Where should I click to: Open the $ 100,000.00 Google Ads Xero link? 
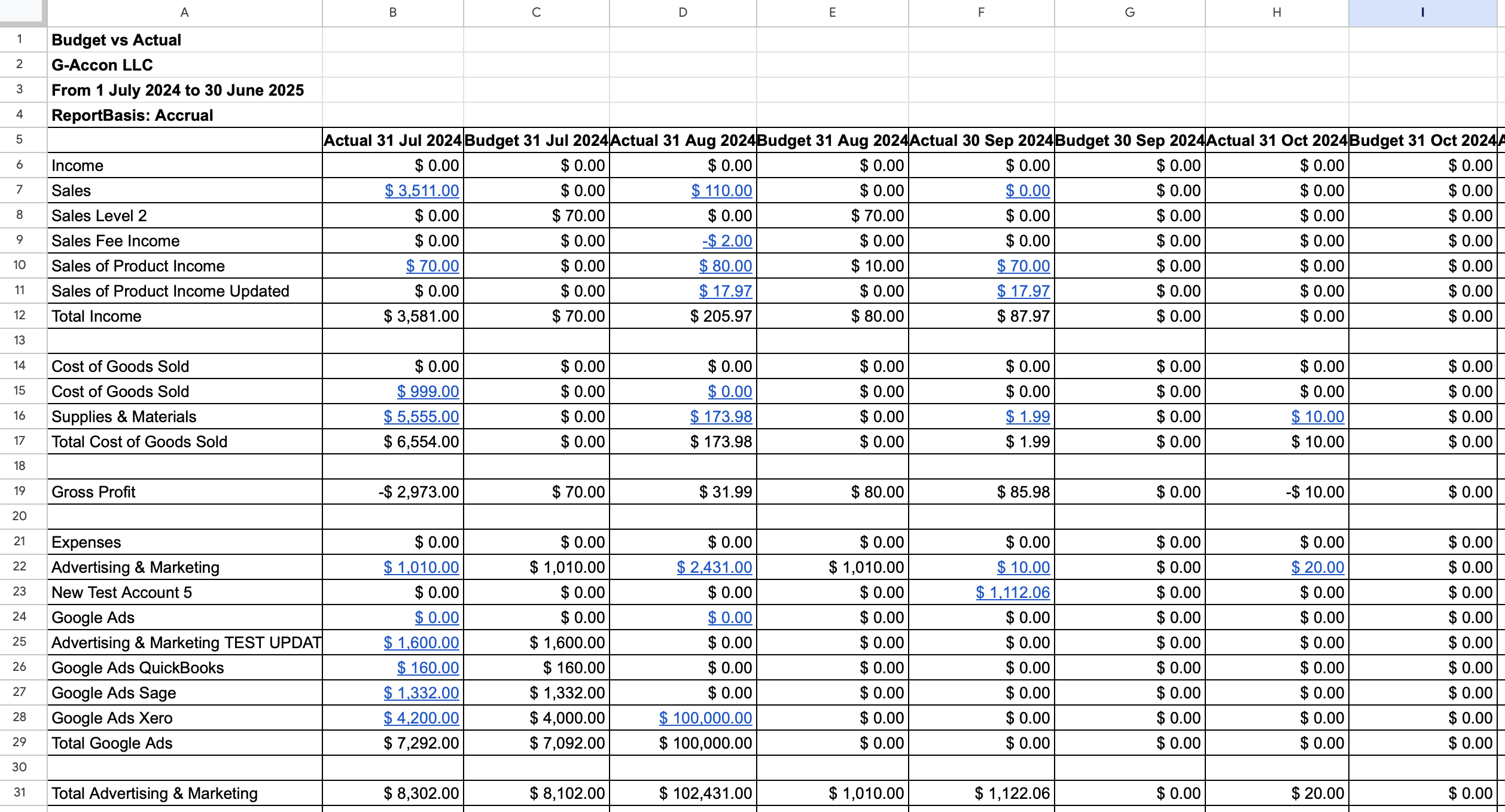click(705, 718)
